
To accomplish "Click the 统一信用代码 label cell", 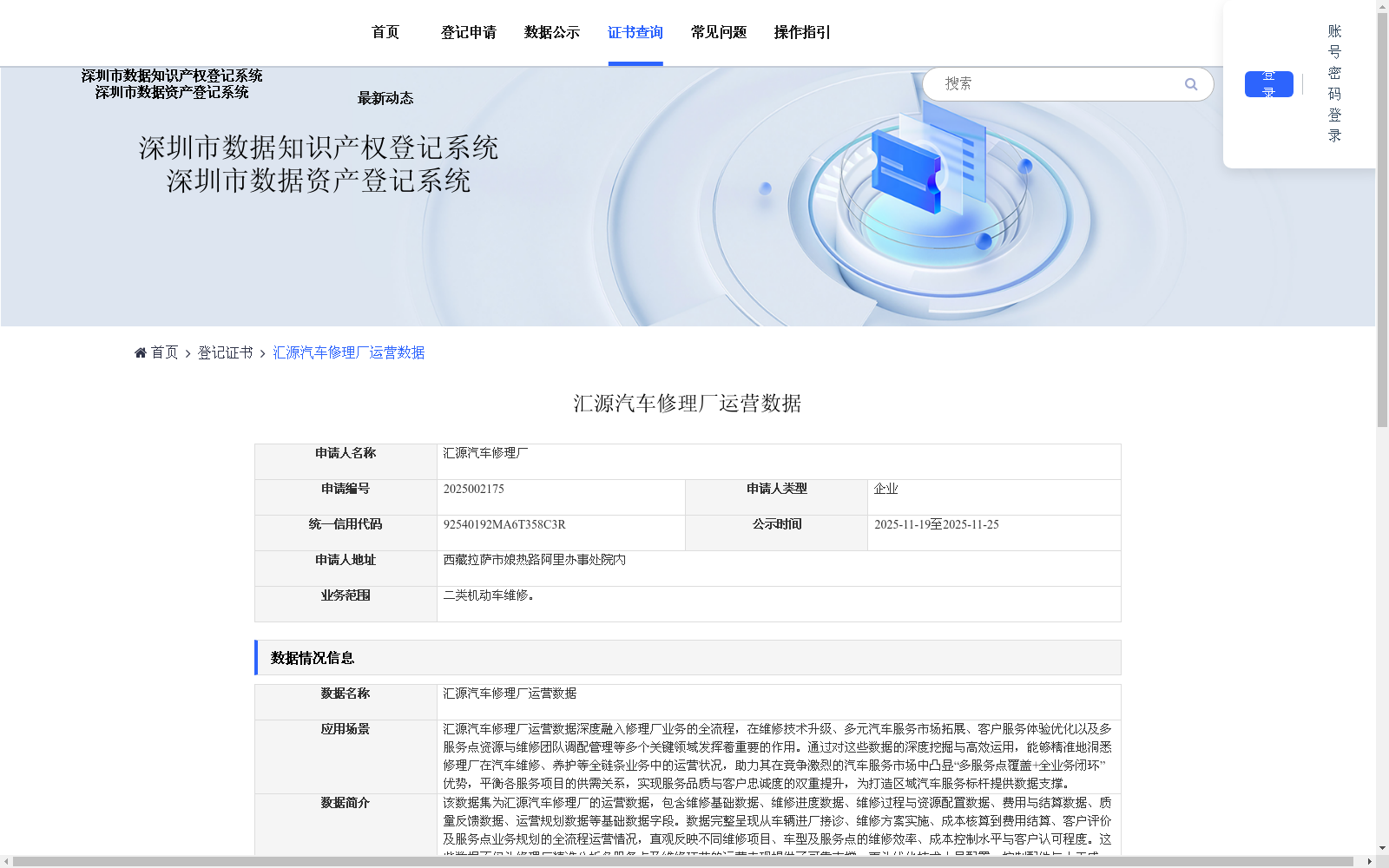I will tap(346, 533).
